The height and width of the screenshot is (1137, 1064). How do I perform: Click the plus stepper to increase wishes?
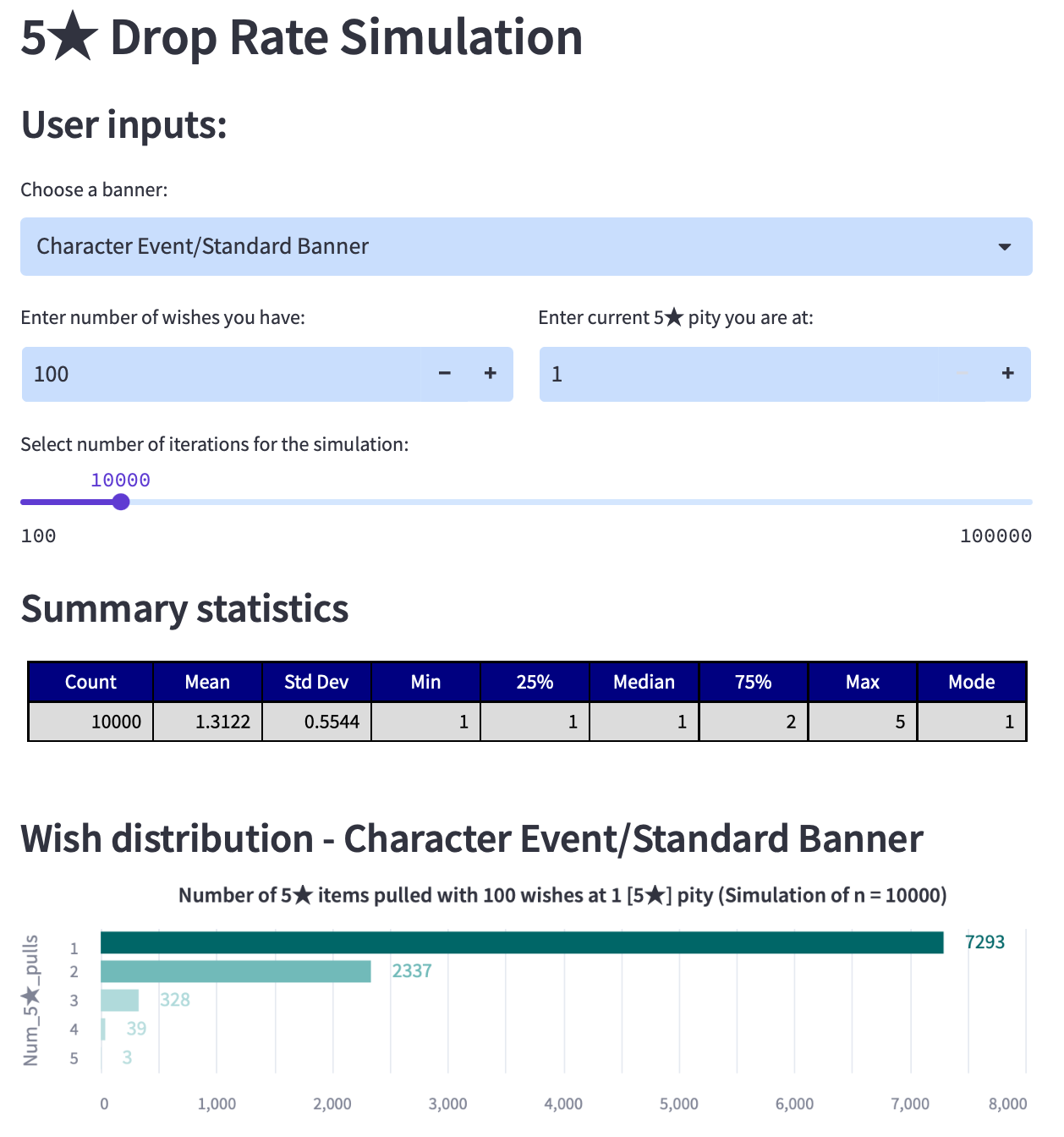coord(491,373)
